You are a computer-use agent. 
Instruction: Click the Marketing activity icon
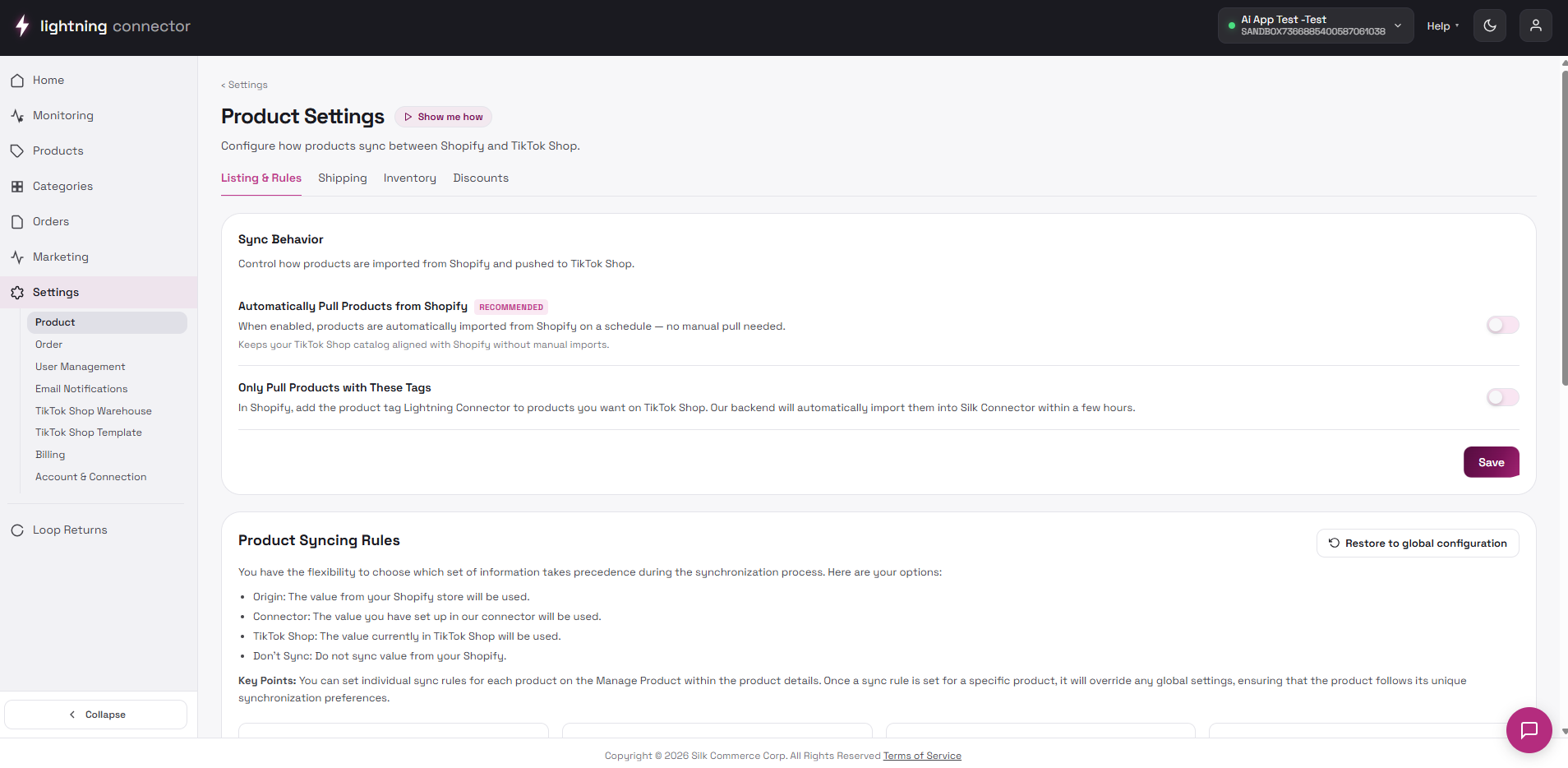click(17, 257)
